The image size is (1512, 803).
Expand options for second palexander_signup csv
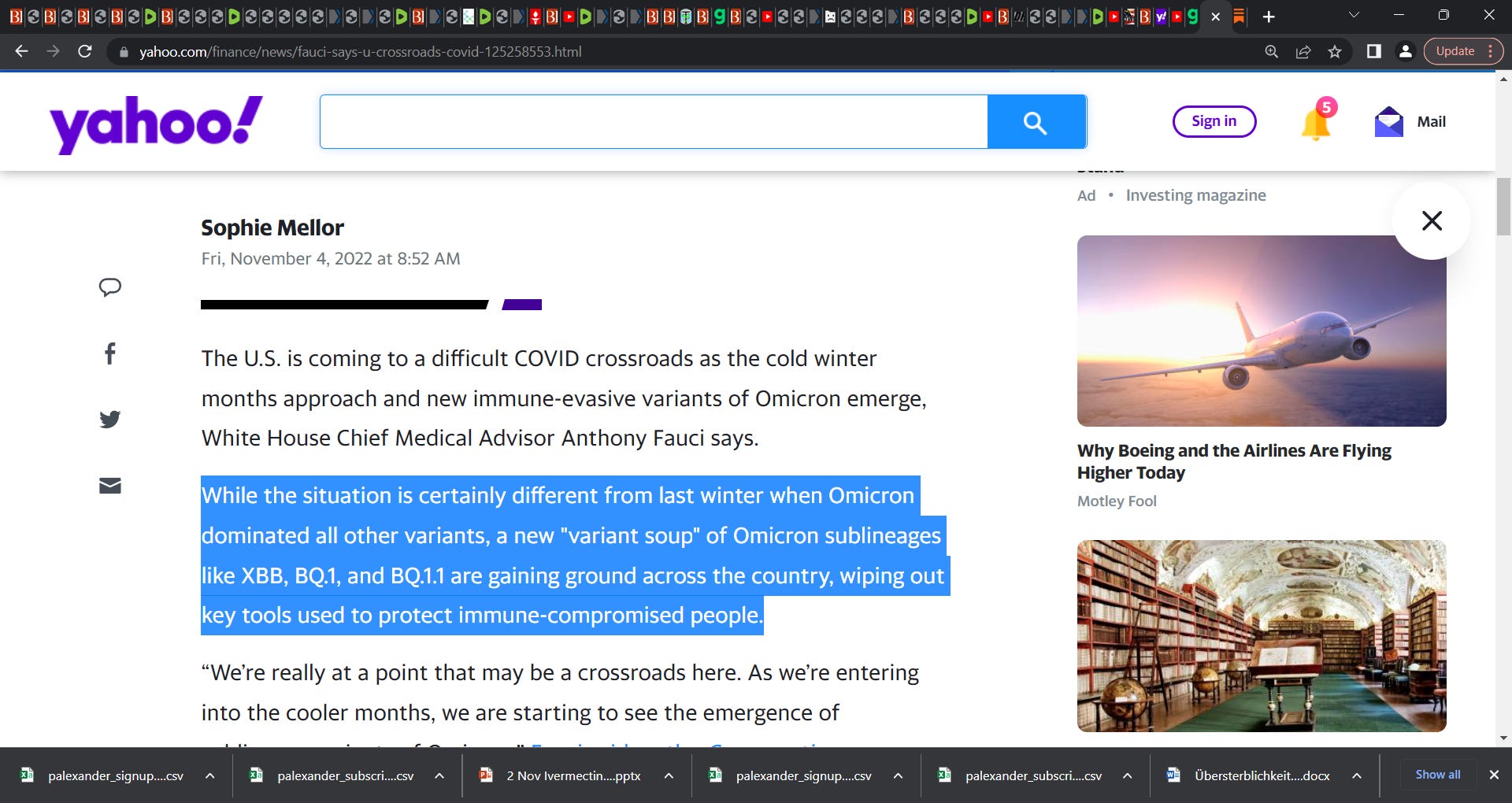click(898, 775)
